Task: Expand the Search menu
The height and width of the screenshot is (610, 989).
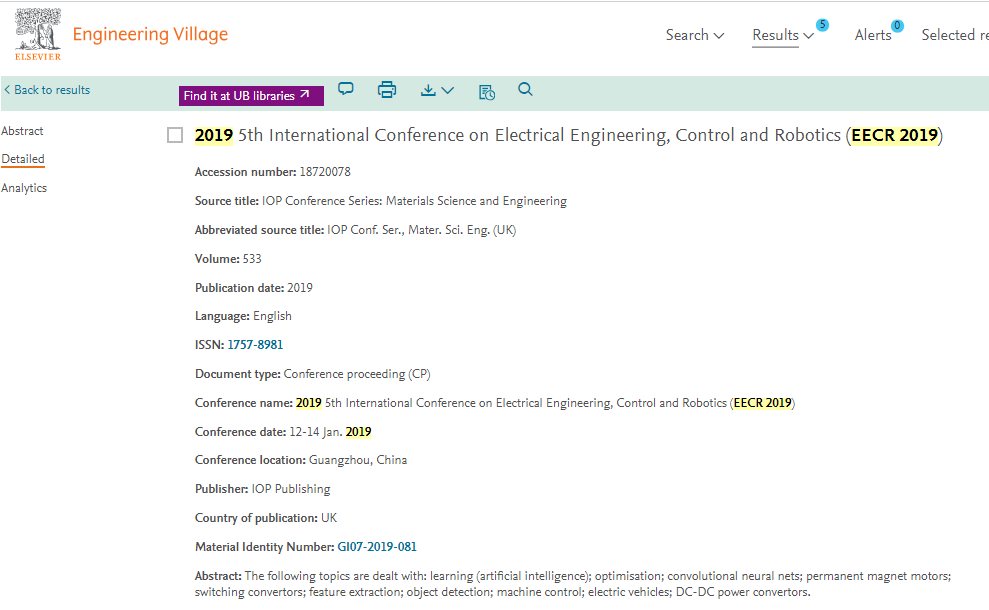Action: 694,35
